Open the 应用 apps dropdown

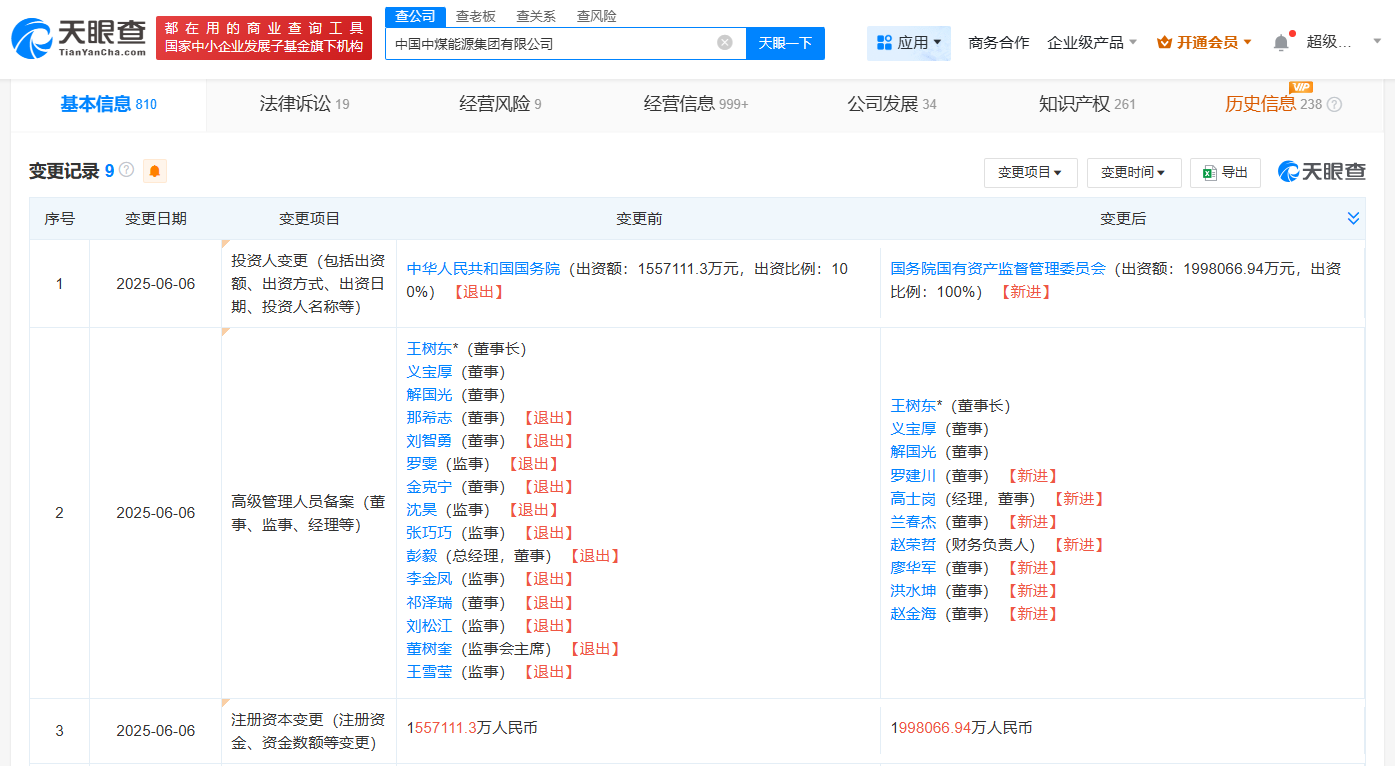909,43
